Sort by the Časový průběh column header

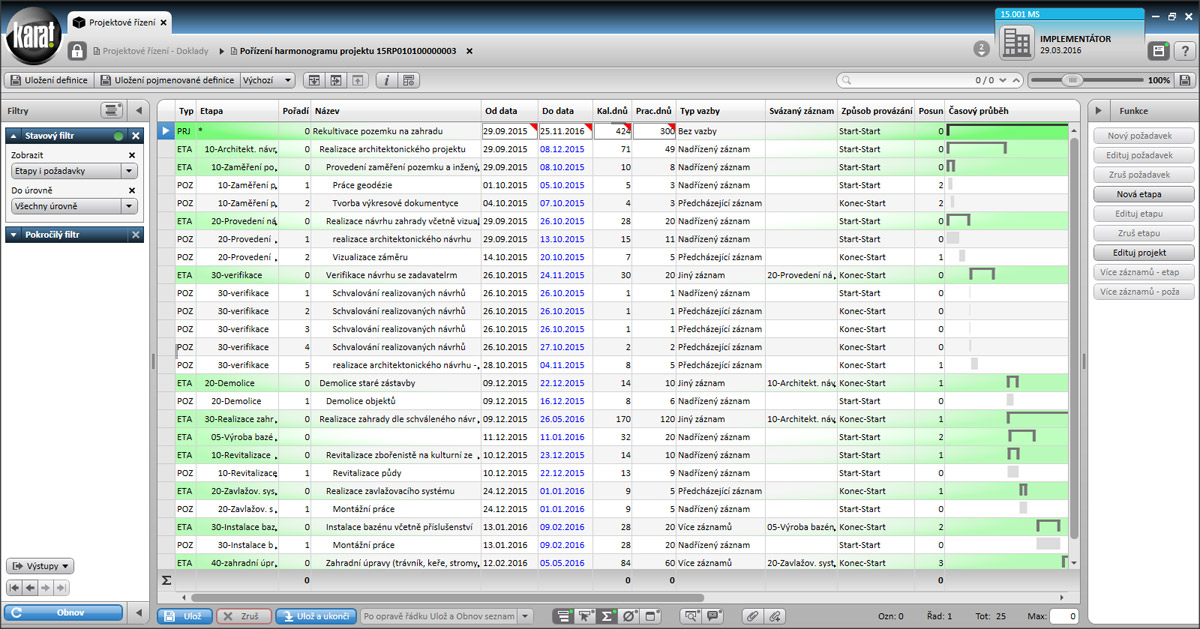[x=1008, y=111]
